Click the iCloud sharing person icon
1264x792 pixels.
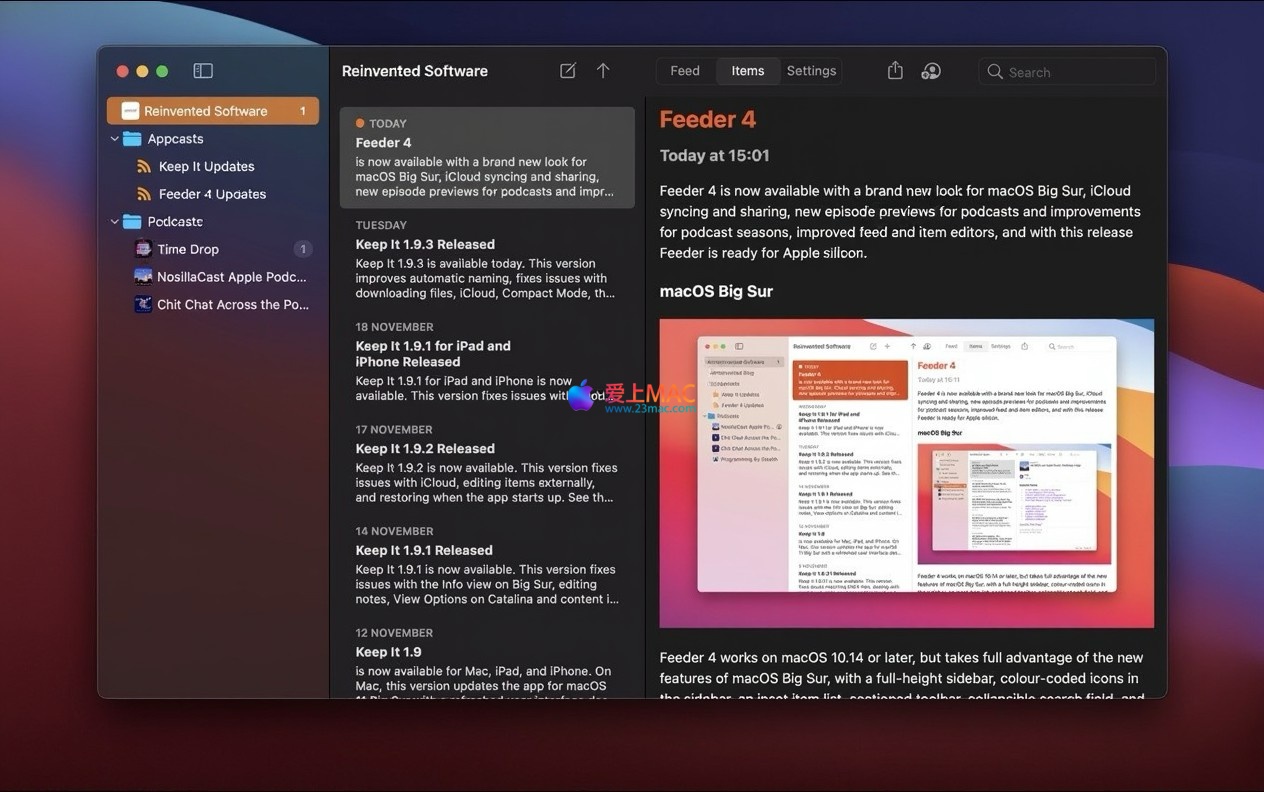[x=931, y=71]
